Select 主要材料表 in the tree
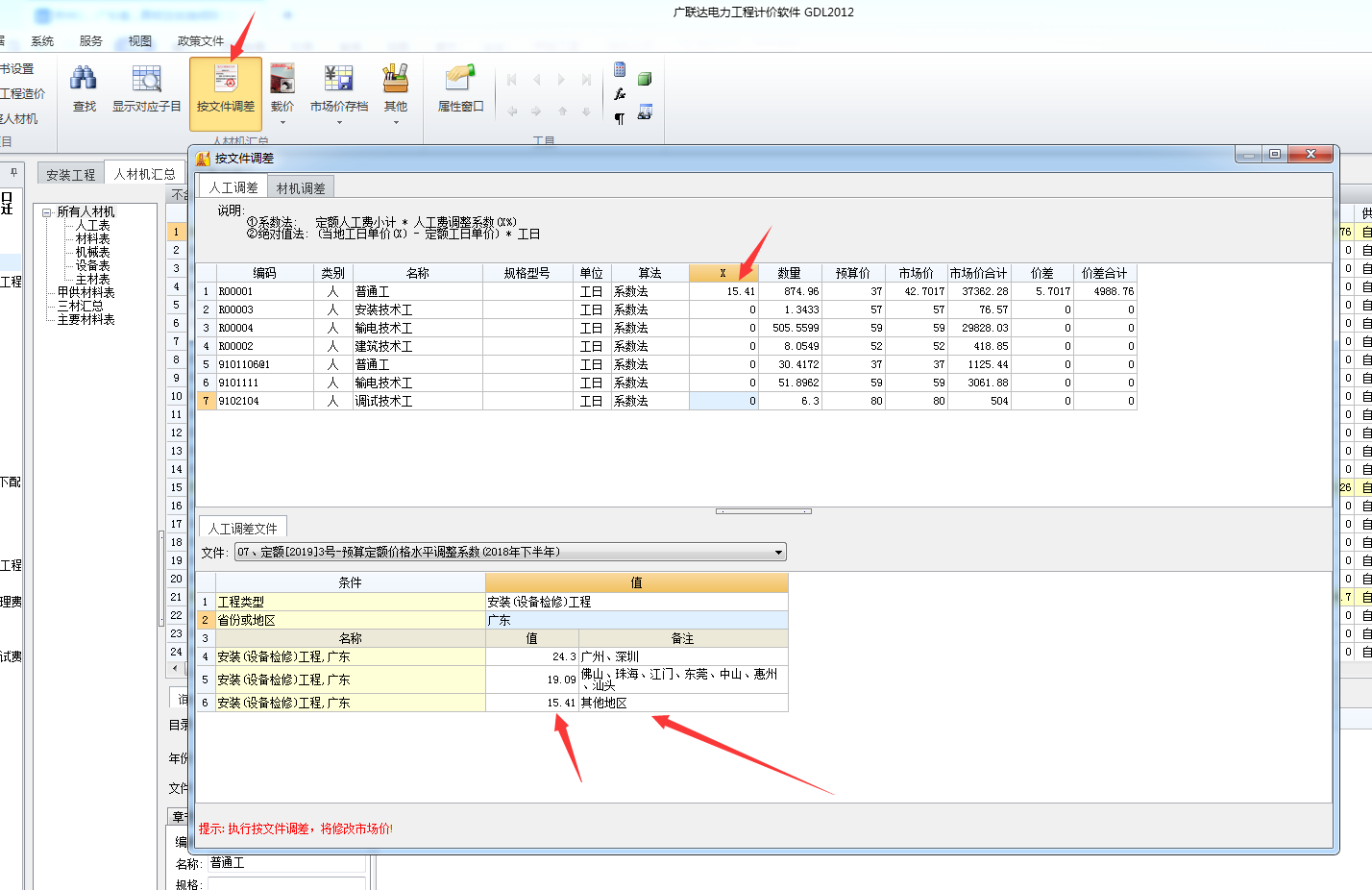 (x=86, y=319)
